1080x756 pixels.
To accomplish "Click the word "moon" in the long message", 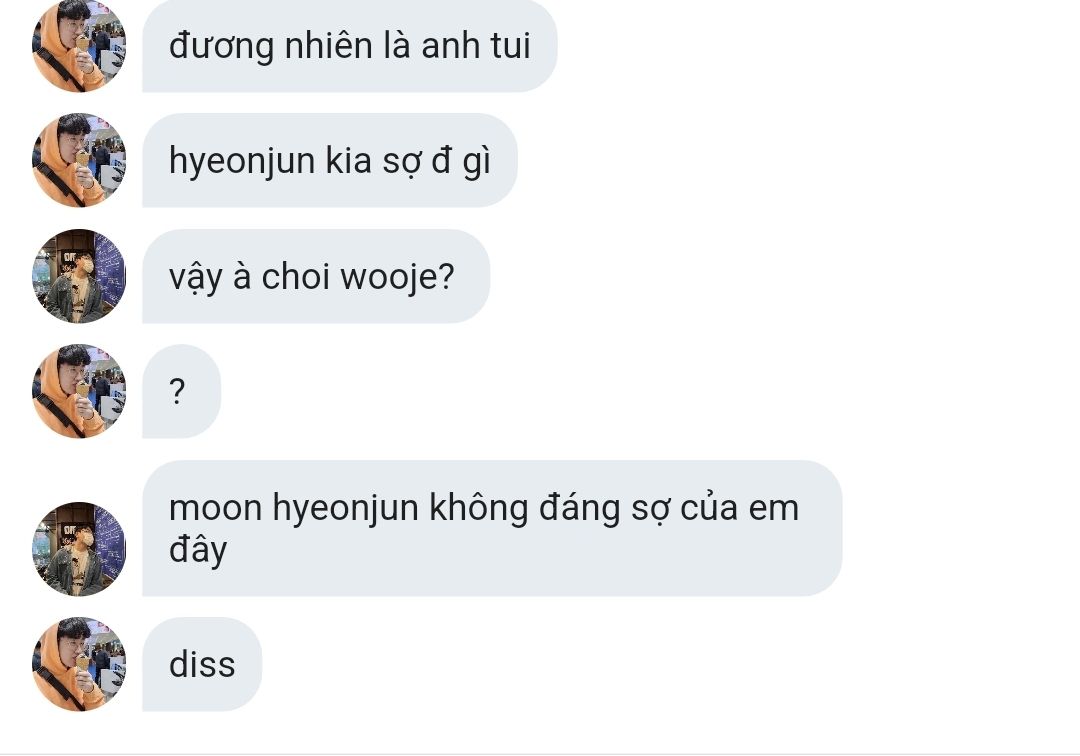I will pos(216,508).
